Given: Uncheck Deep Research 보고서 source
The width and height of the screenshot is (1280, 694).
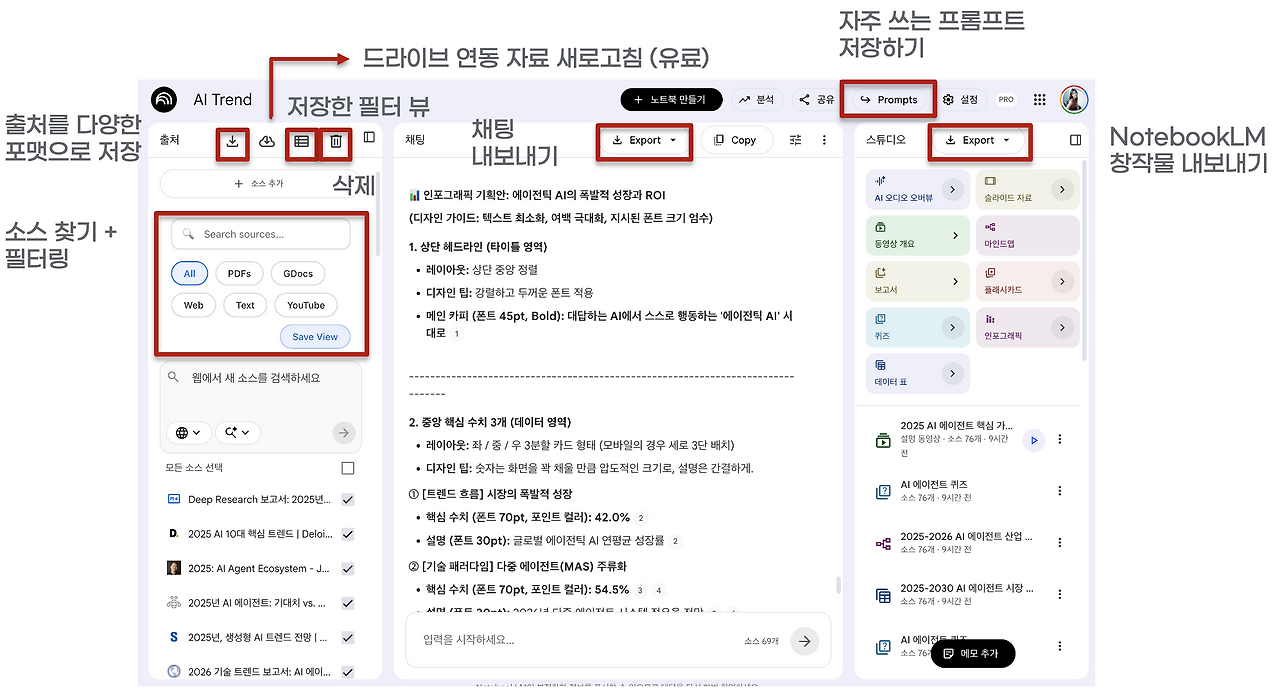Looking at the screenshot, I should [x=347, y=499].
